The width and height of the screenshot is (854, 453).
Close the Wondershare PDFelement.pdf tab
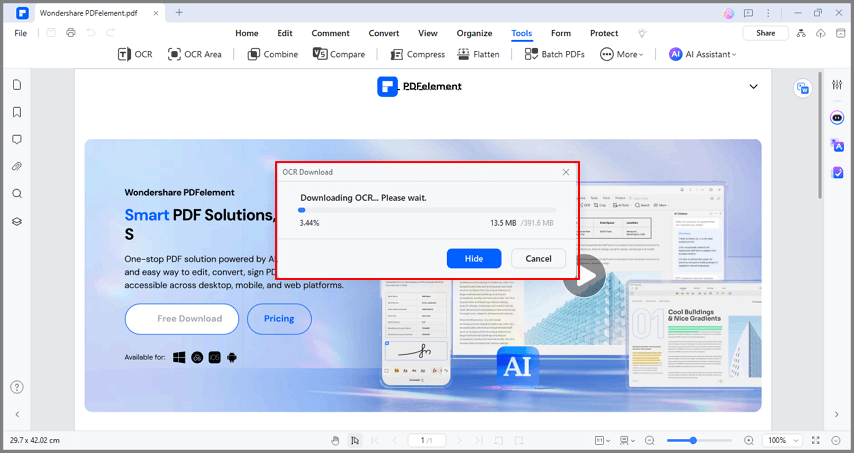pyautogui.click(x=156, y=13)
